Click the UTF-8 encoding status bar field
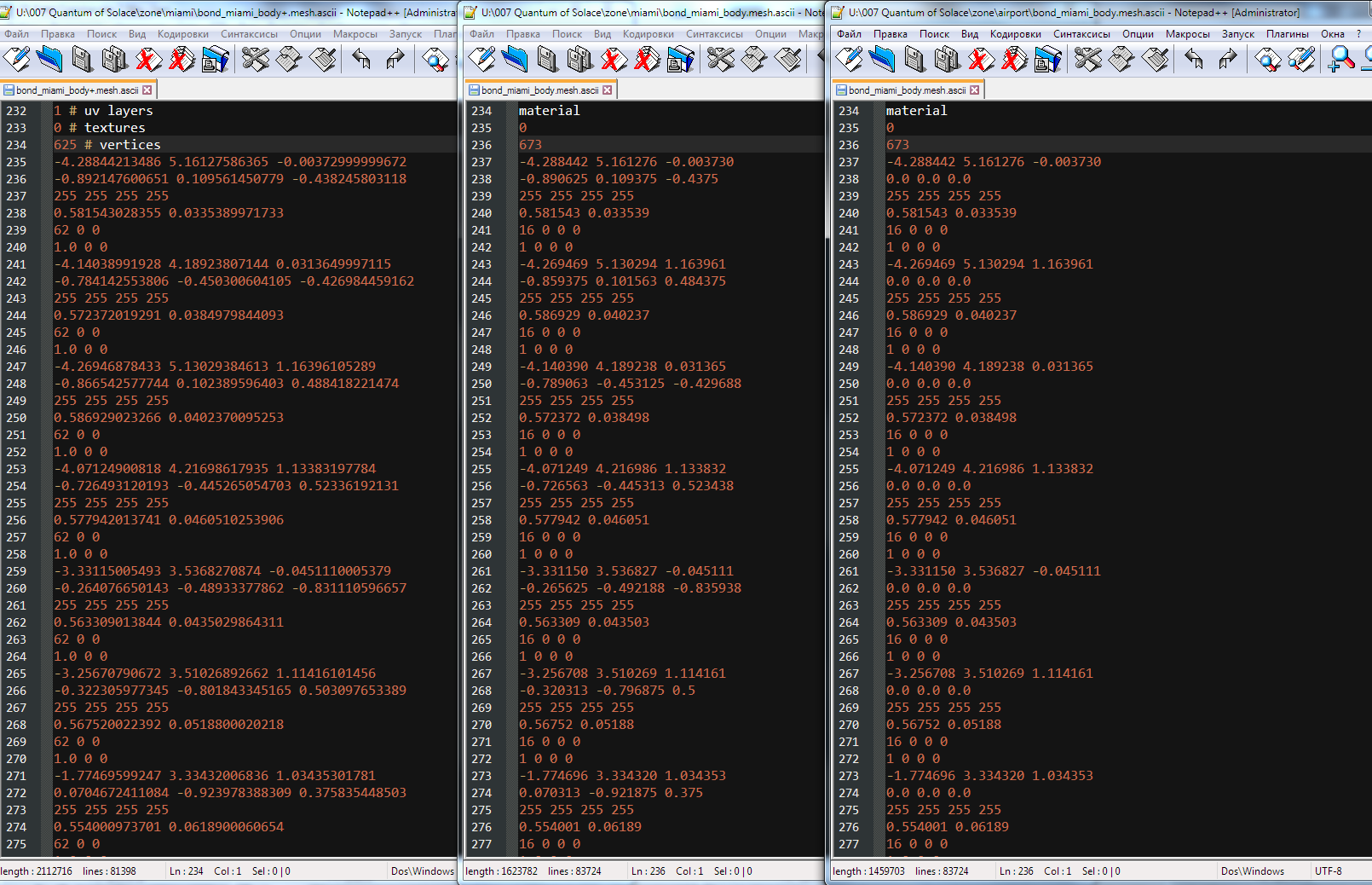Viewport: 1372px width, 885px height. click(x=1328, y=871)
